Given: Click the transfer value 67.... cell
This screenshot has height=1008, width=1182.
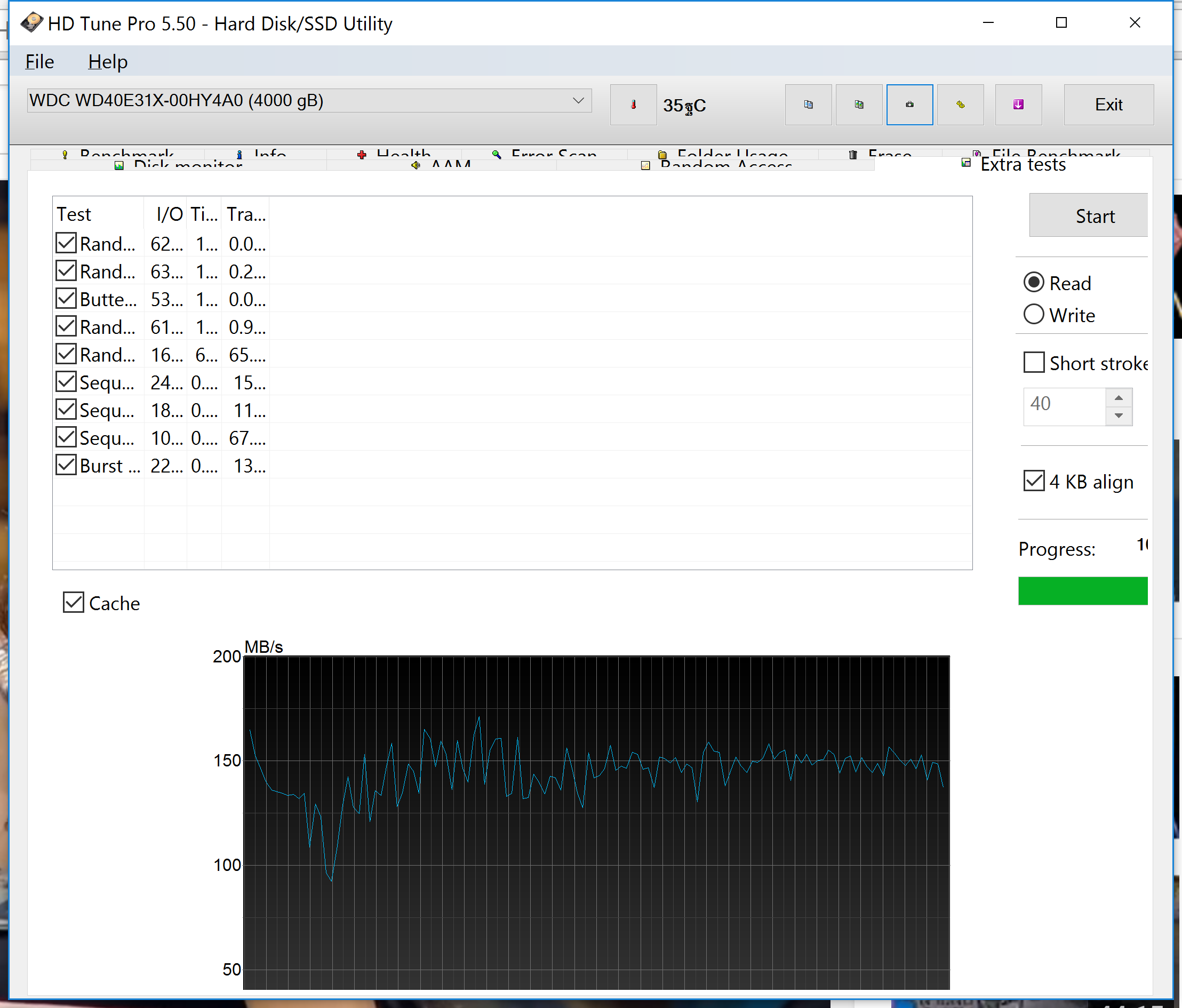Looking at the screenshot, I should coord(247,438).
